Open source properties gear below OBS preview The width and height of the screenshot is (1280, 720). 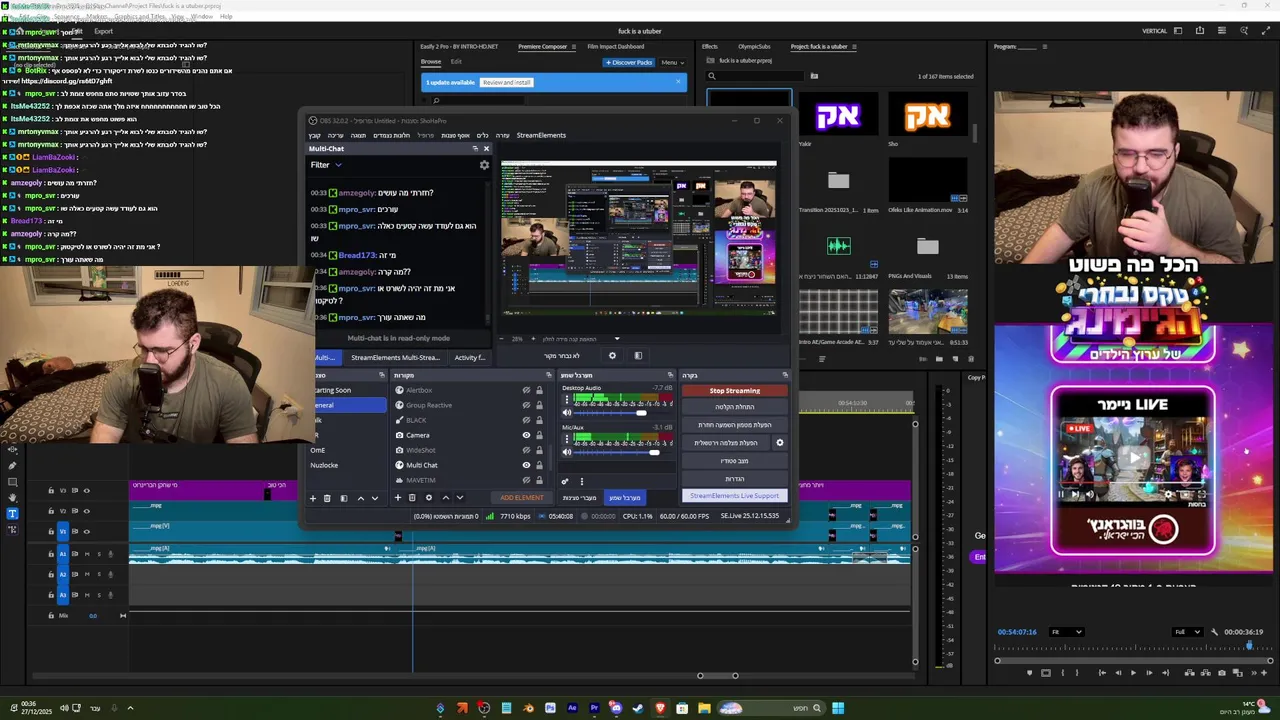[613, 355]
